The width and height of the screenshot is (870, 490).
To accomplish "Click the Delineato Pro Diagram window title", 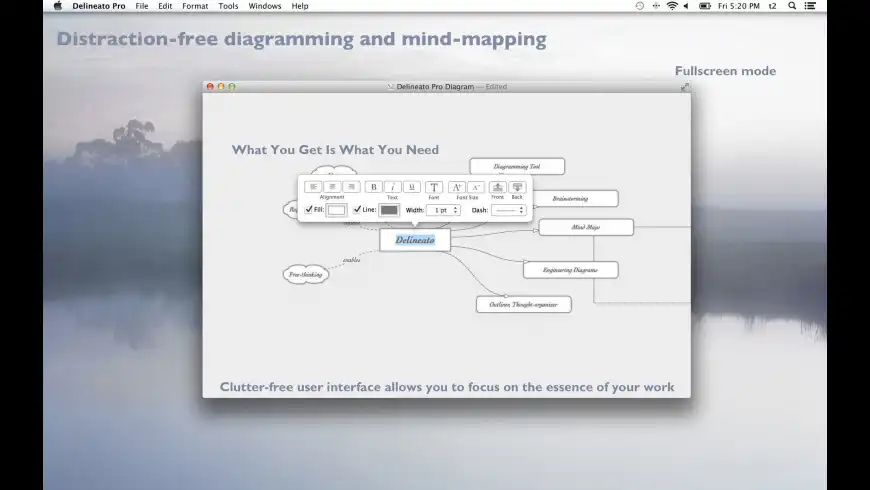I will [x=436, y=87].
